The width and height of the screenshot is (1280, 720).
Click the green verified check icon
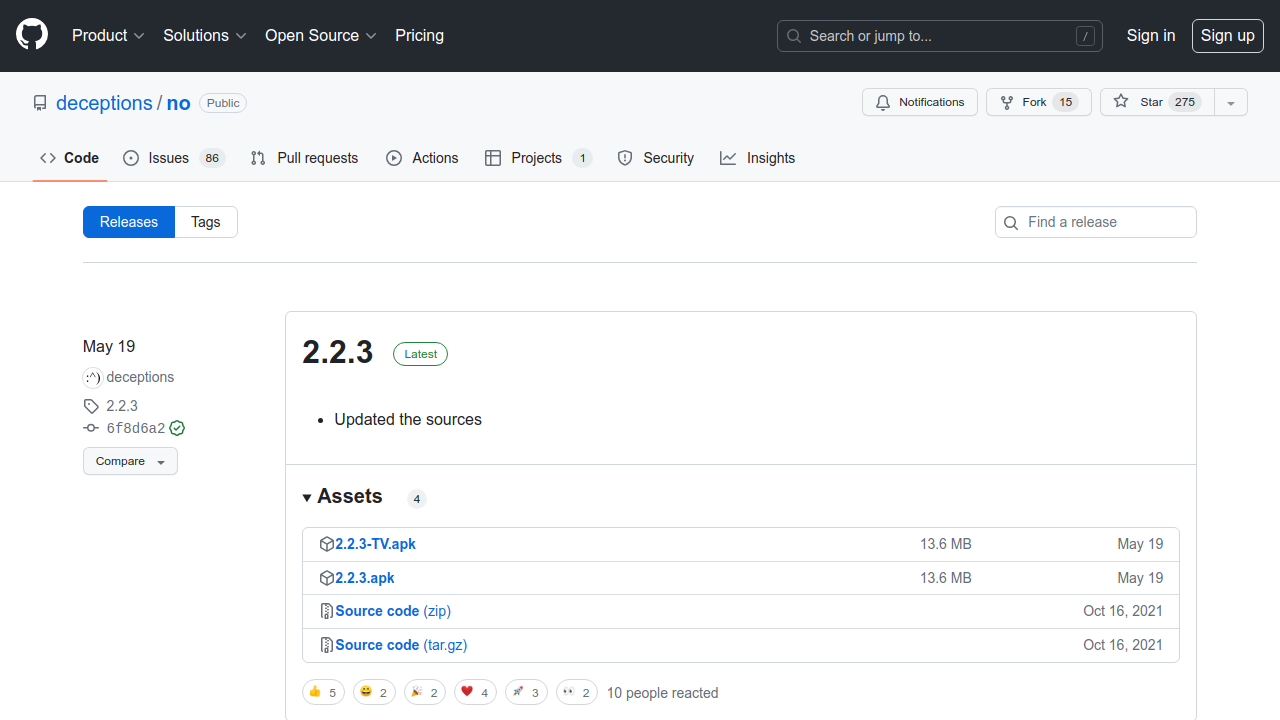click(x=177, y=428)
